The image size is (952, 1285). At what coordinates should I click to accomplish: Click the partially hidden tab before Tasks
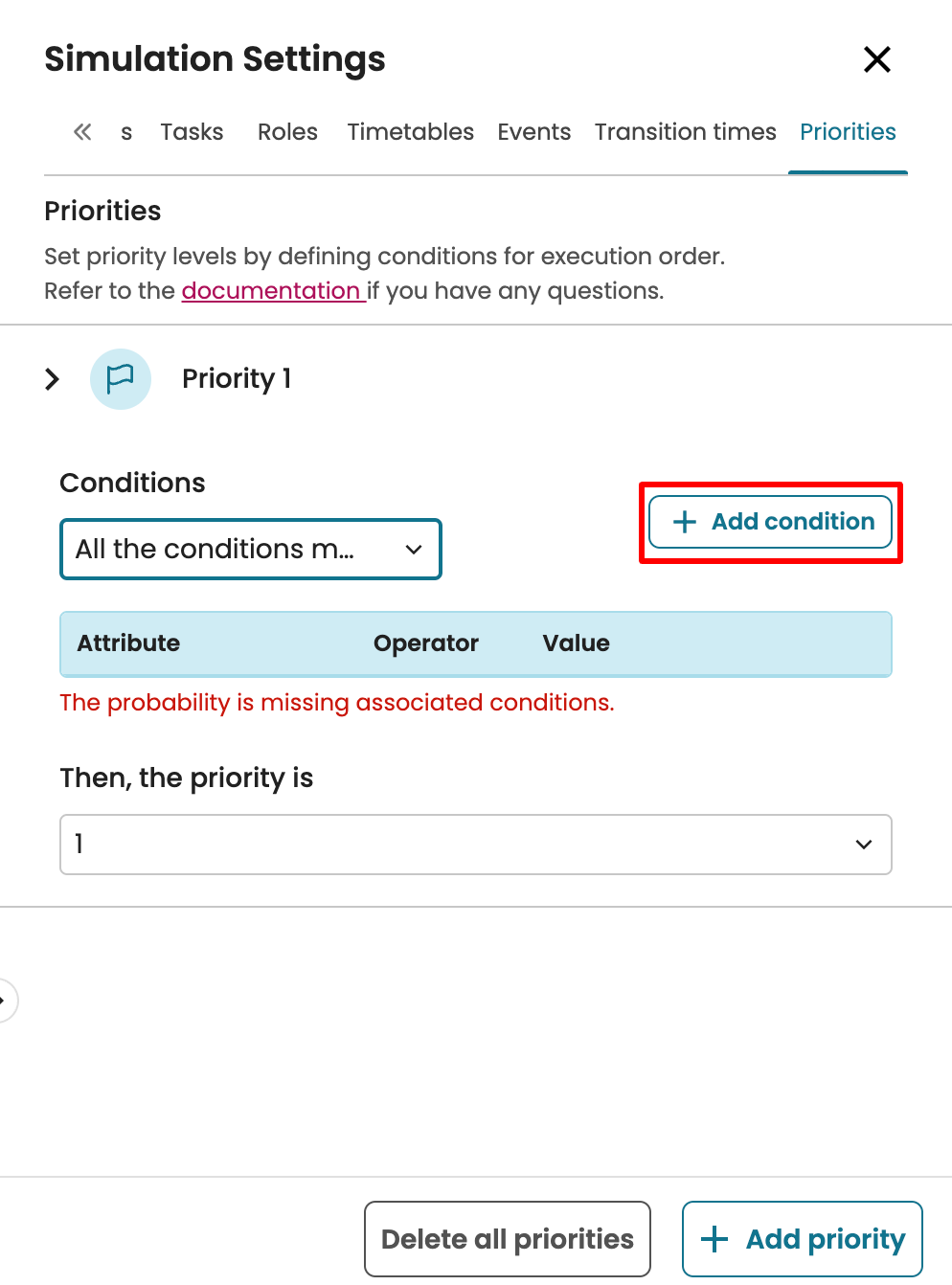coord(126,132)
